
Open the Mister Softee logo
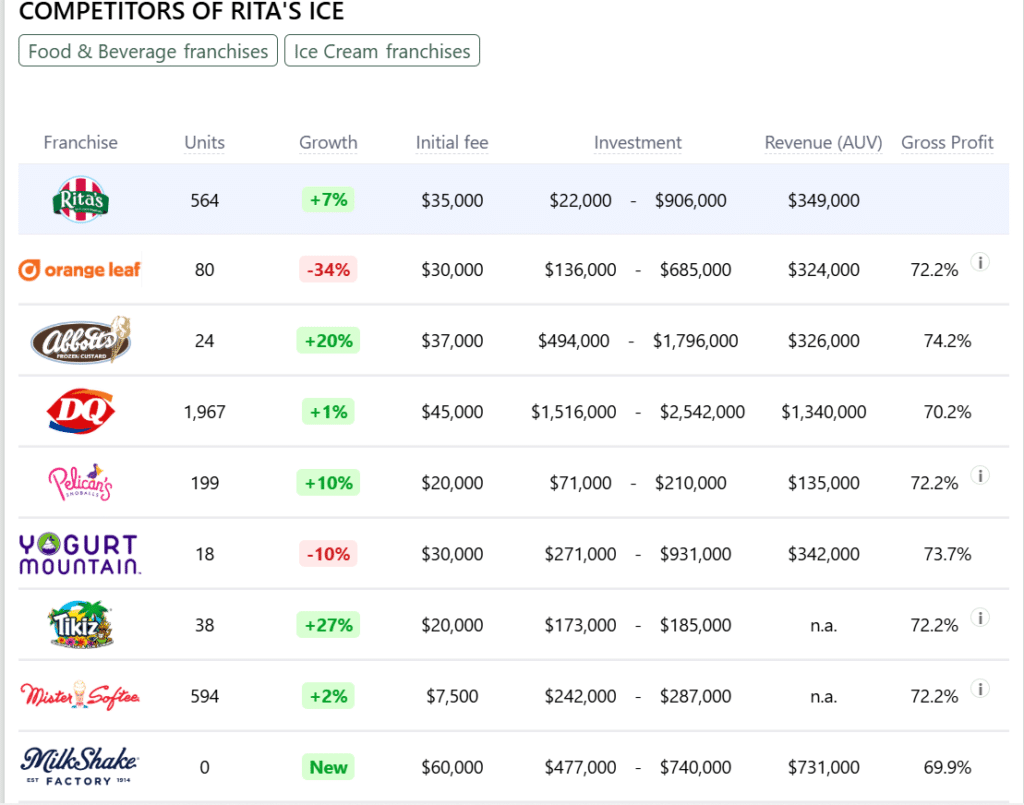point(80,696)
